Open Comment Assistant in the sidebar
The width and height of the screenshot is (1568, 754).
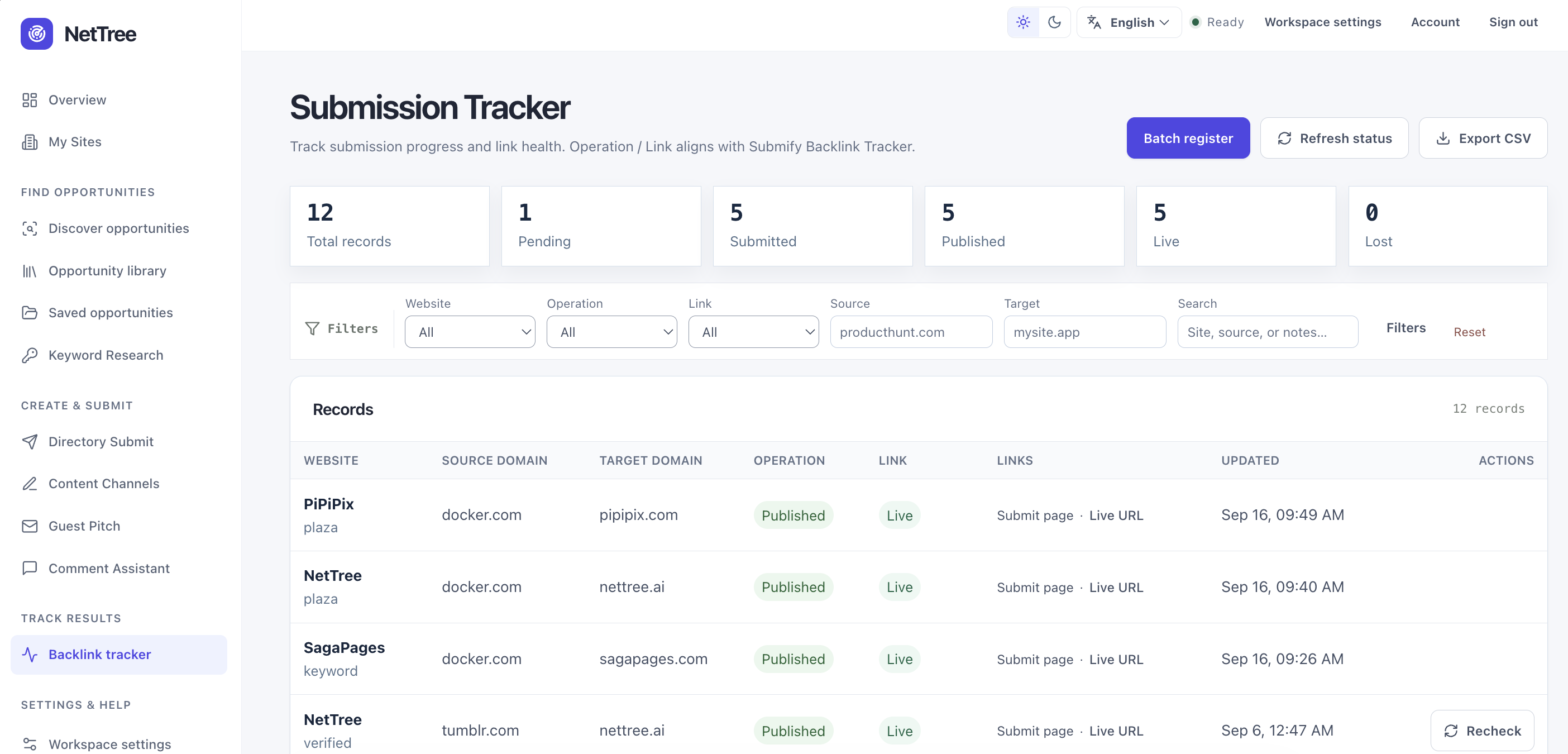click(x=119, y=568)
